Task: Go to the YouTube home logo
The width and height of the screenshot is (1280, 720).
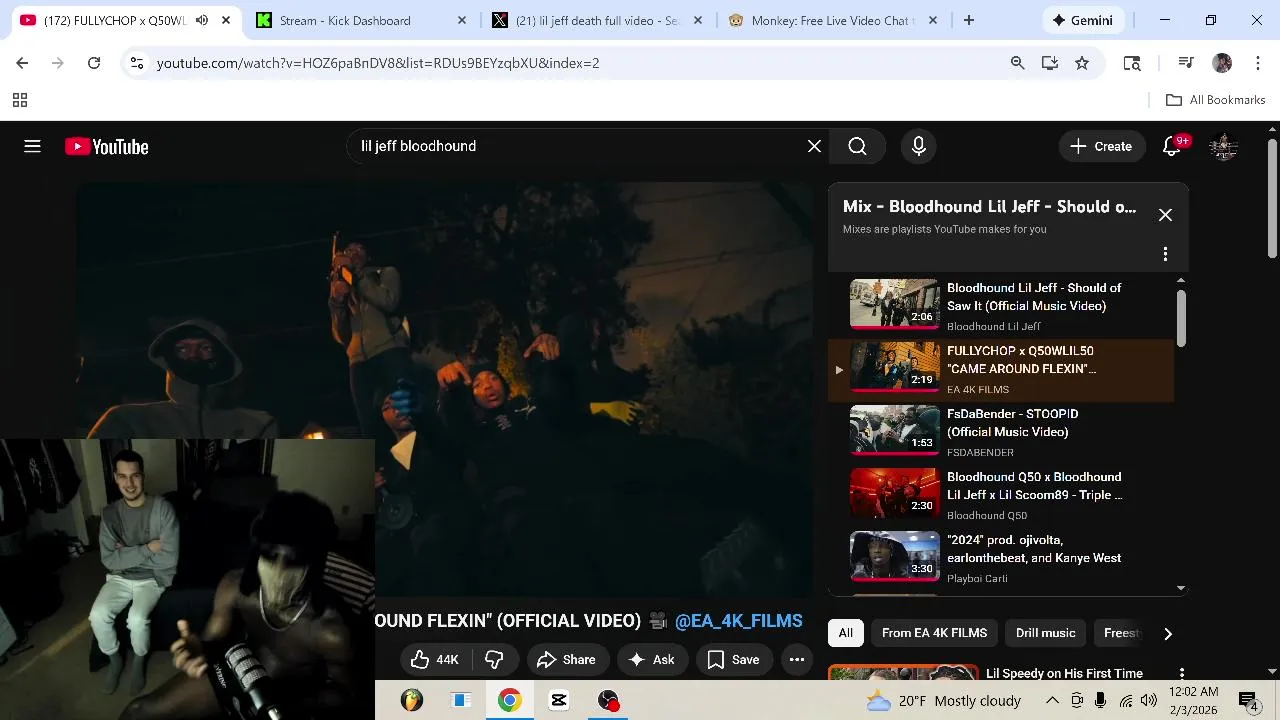Action: (x=107, y=147)
